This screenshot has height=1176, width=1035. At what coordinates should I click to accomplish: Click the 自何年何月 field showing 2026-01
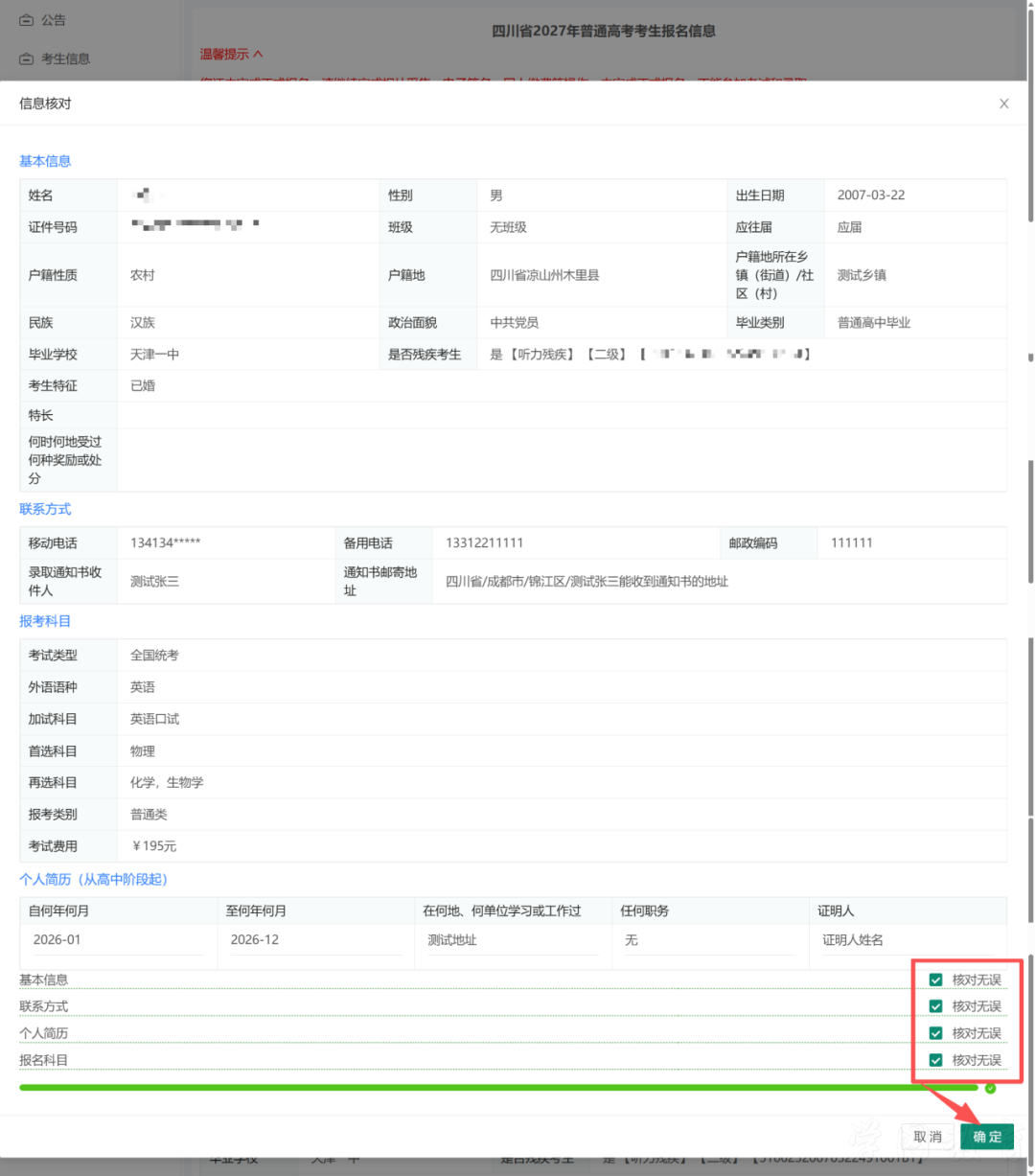(118, 940)
